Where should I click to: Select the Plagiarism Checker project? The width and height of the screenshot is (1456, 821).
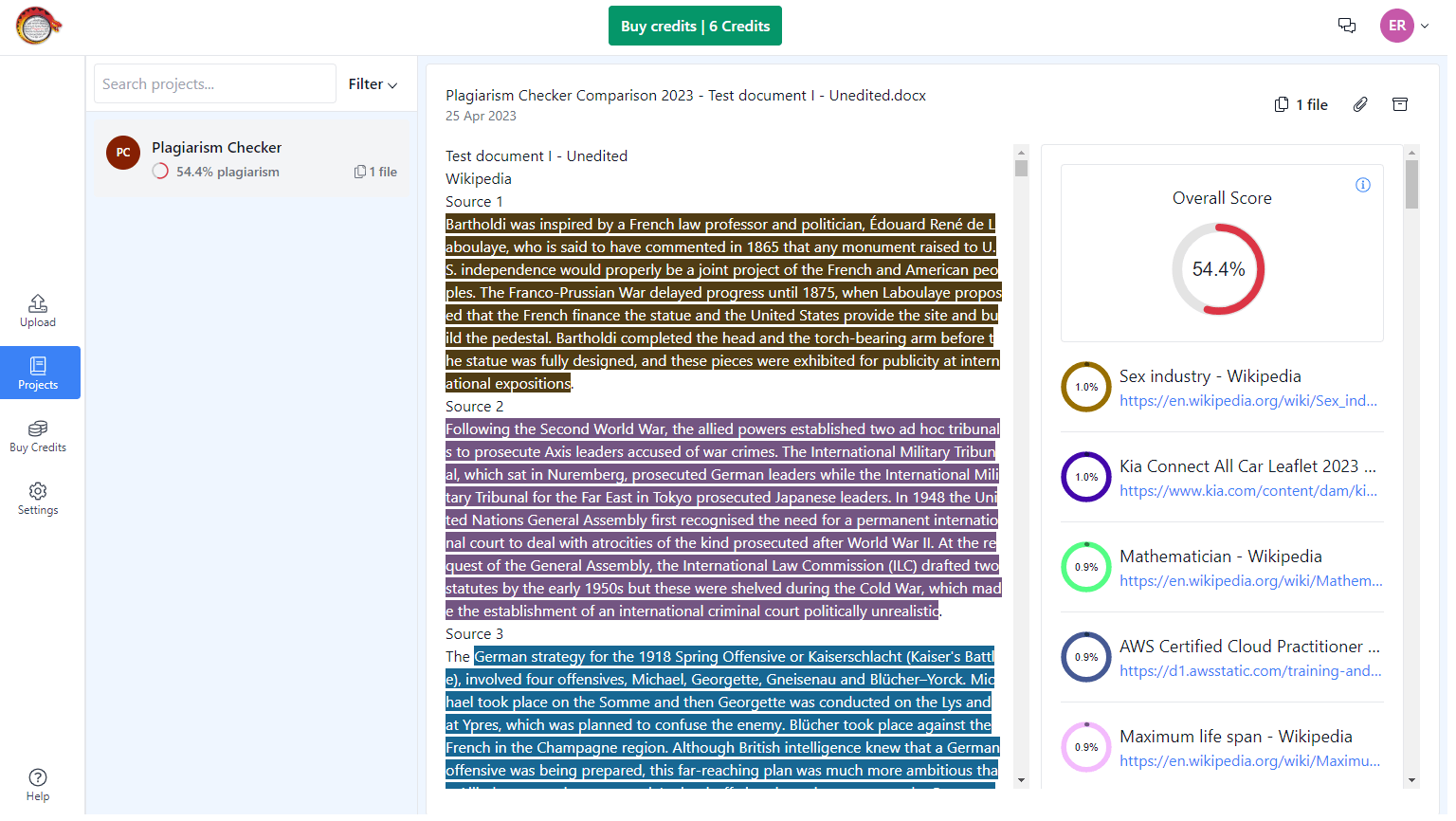[251, 158]
